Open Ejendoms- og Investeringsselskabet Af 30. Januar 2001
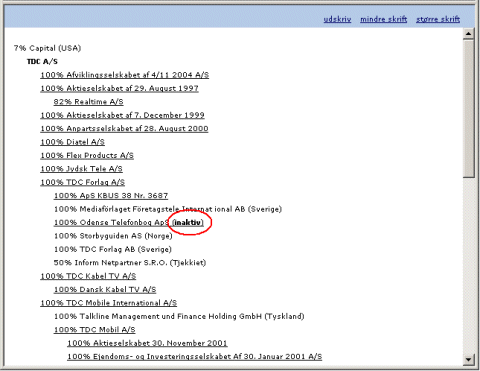The width and height of the screenshot is (480, 371). coord(195,357)
